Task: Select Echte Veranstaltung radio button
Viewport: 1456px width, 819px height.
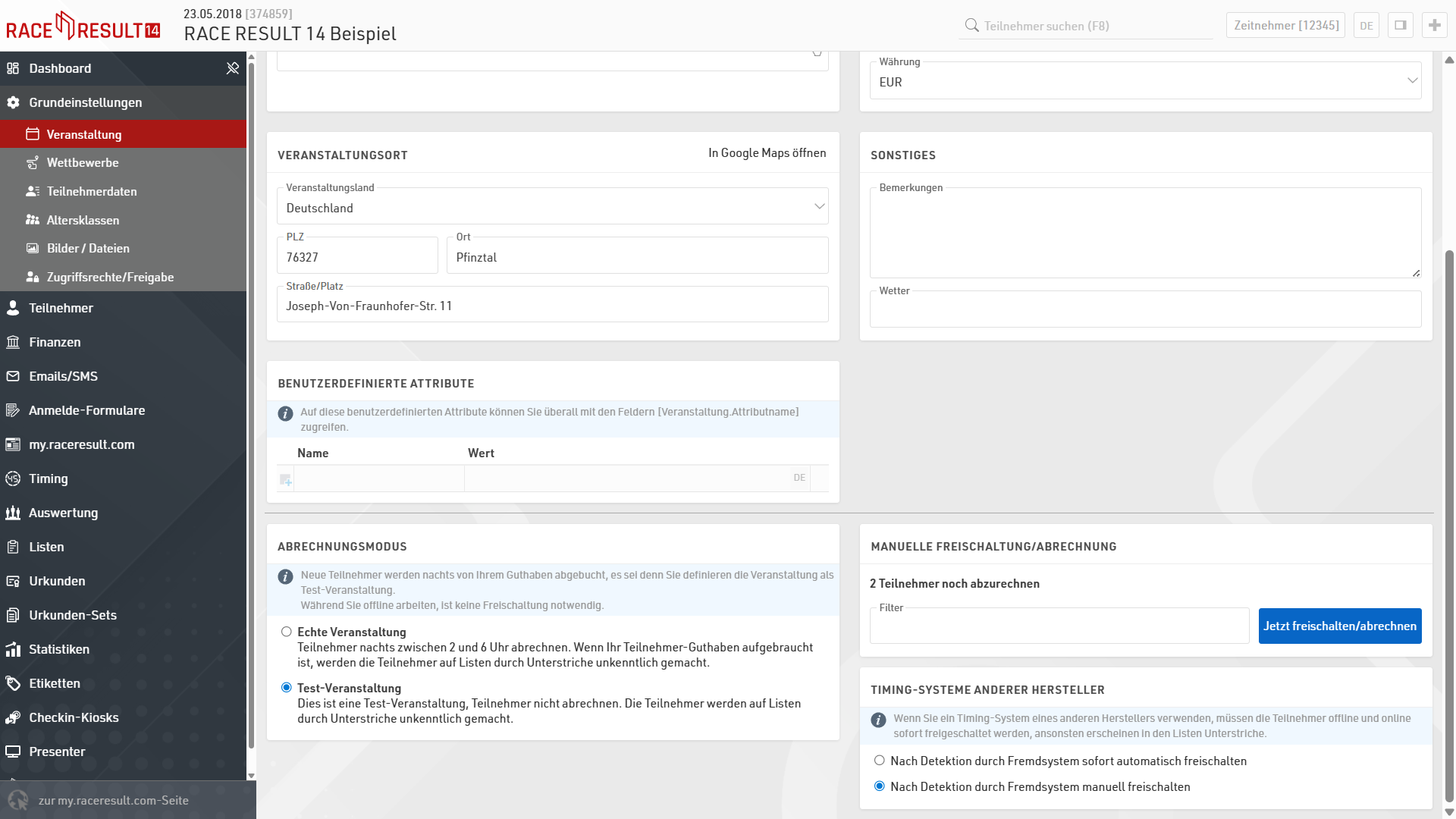Action: pos(286,632)
